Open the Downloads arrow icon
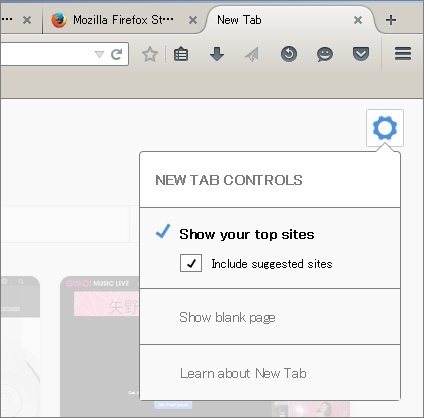The width and height of the screenshot is (424, 418). pyautogui.click(x=217, y=54)
